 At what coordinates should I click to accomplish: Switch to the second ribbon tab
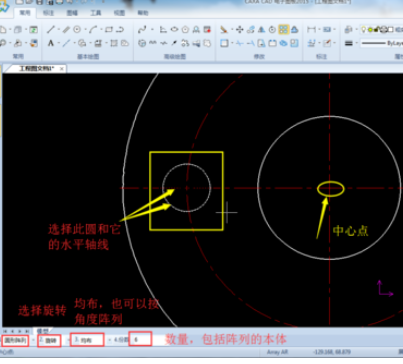(x=49, y=13)
